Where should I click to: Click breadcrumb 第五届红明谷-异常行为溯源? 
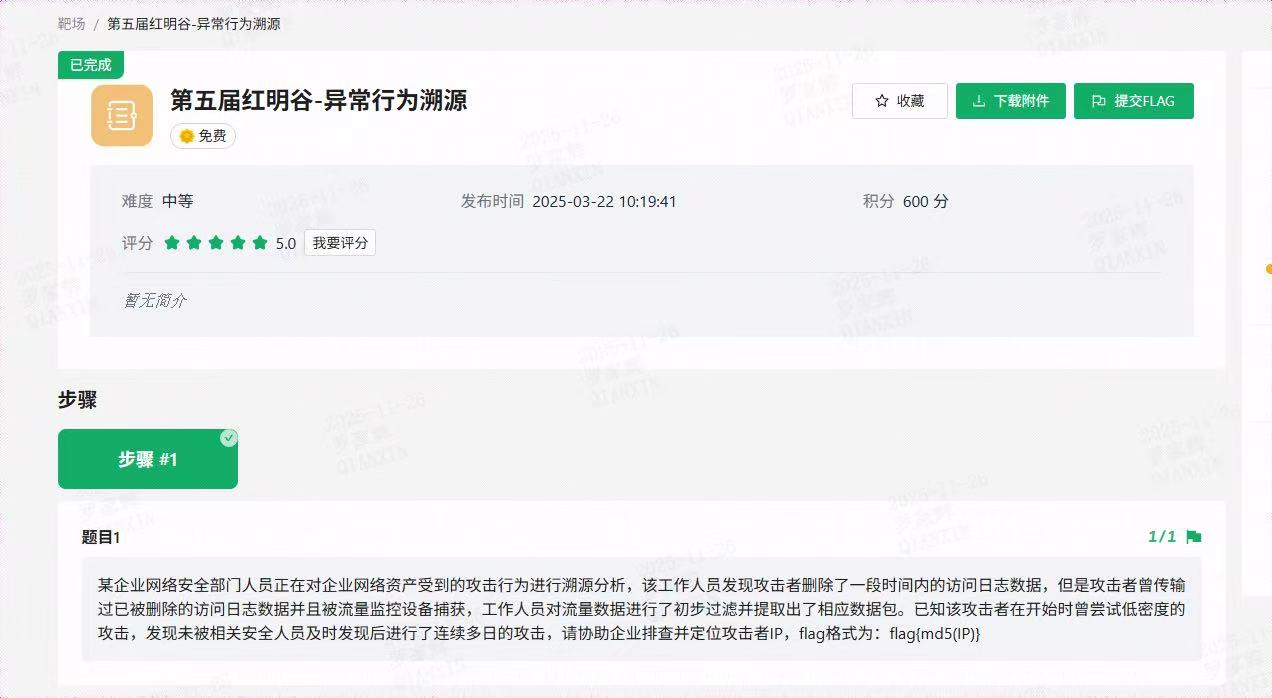[x=194, y=23]
